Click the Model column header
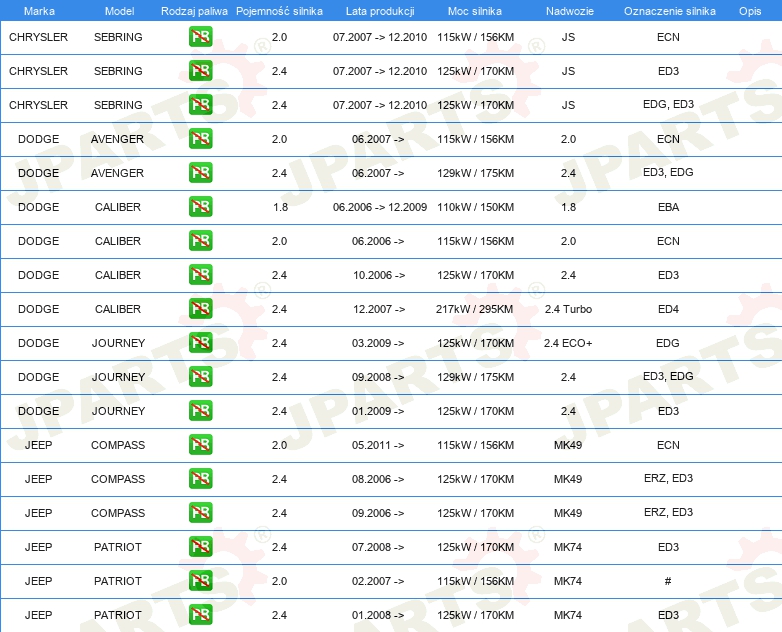Image resolution: width=782 pixels, height=632 pixels. click(x=118, y=10)
